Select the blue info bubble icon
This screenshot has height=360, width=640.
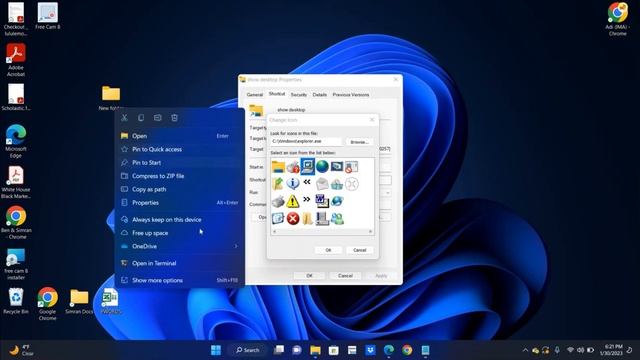293,184
